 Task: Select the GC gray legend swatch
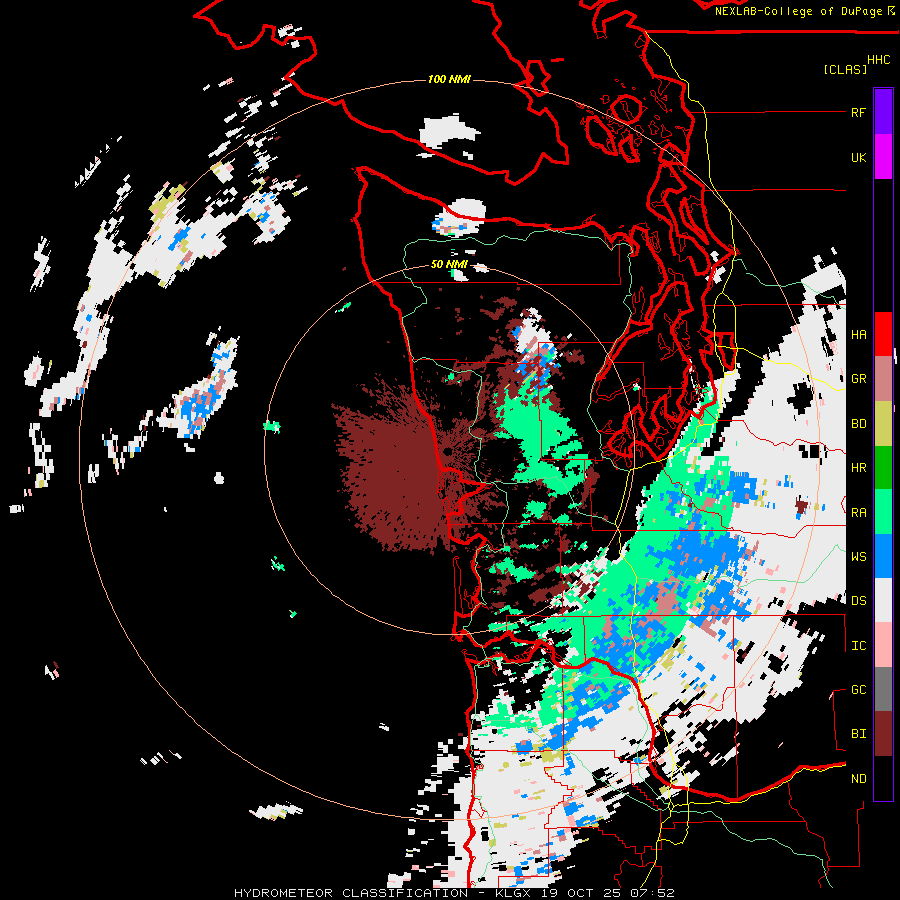click(x=883, y=689)
